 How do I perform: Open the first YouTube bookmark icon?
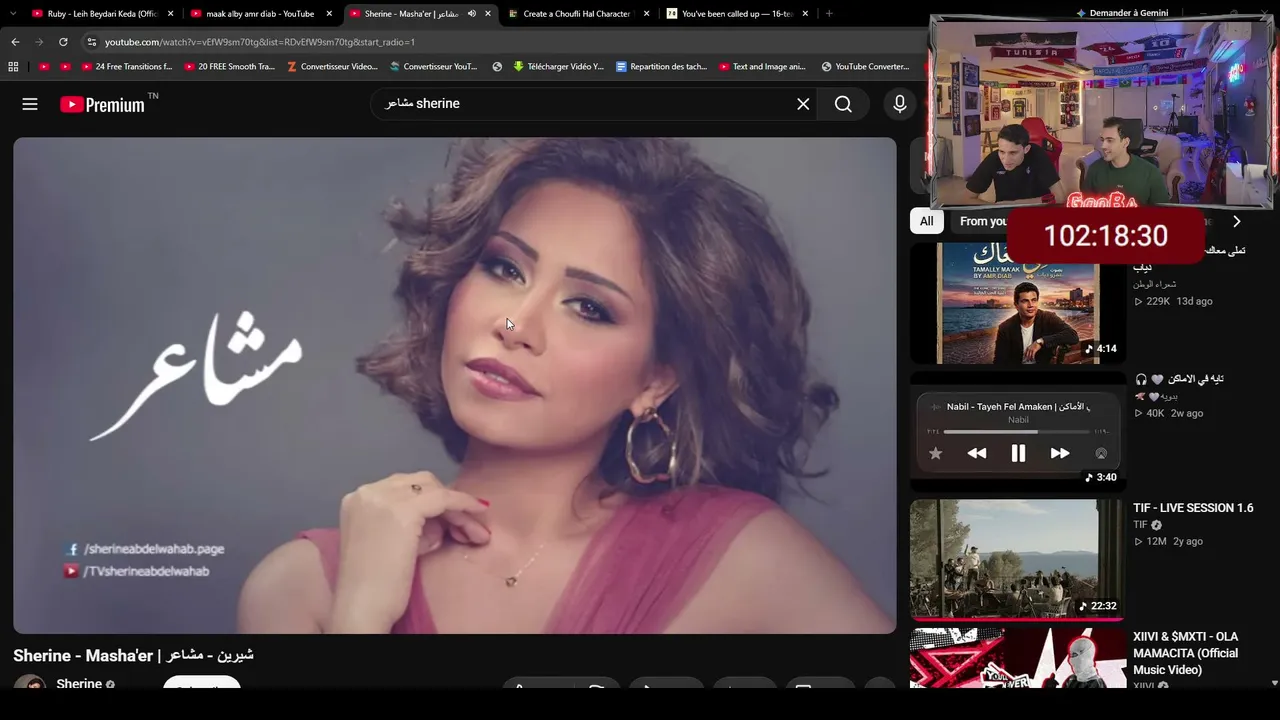[x=44, y=67]
